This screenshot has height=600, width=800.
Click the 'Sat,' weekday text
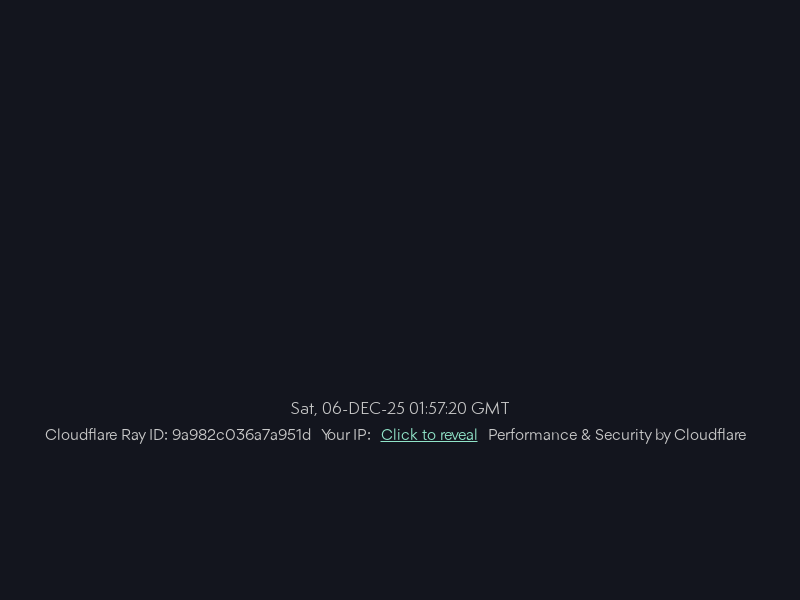coord(304,409)
